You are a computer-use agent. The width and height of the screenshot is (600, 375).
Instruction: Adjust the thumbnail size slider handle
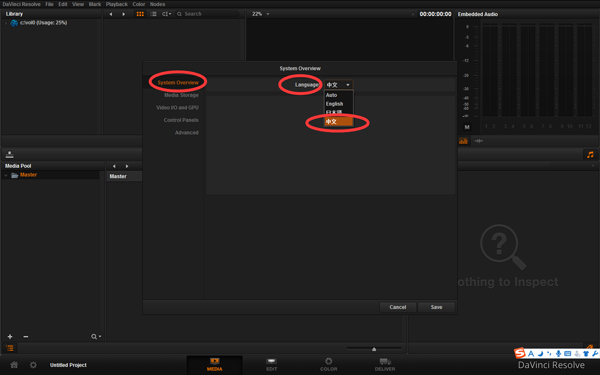[374, 349]
